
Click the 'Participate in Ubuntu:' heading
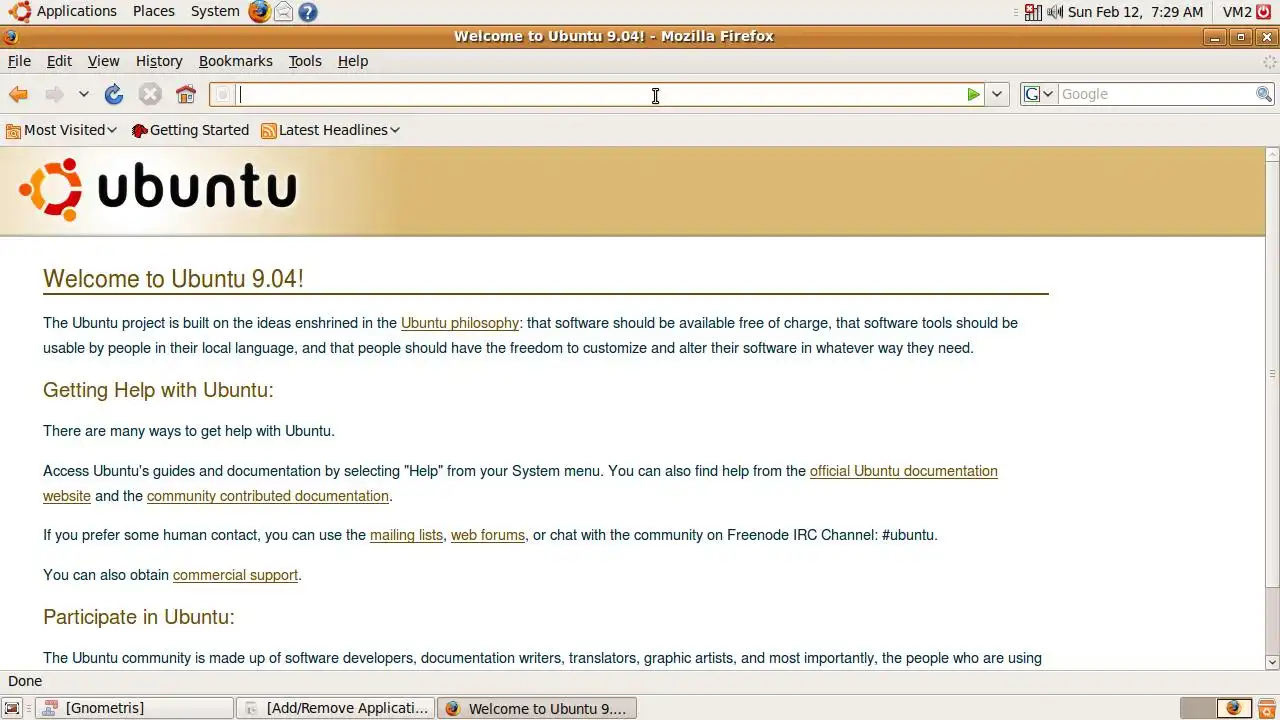pyautogui.click(x=139, y=617)
